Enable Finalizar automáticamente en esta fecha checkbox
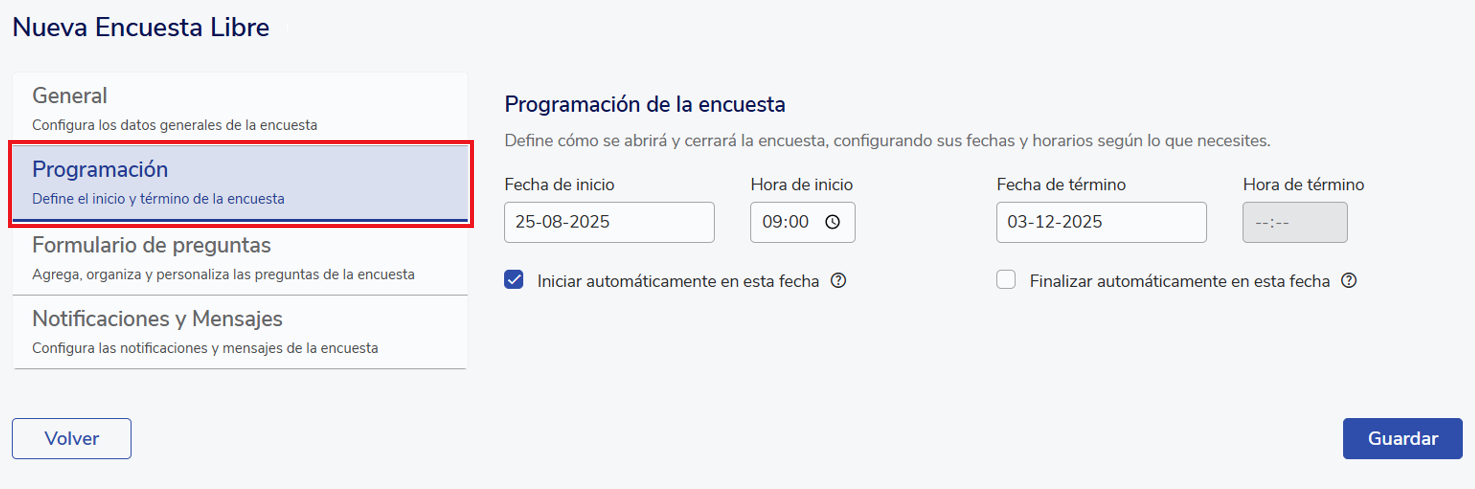1475x489 pixels. [x=1006, y=281]
